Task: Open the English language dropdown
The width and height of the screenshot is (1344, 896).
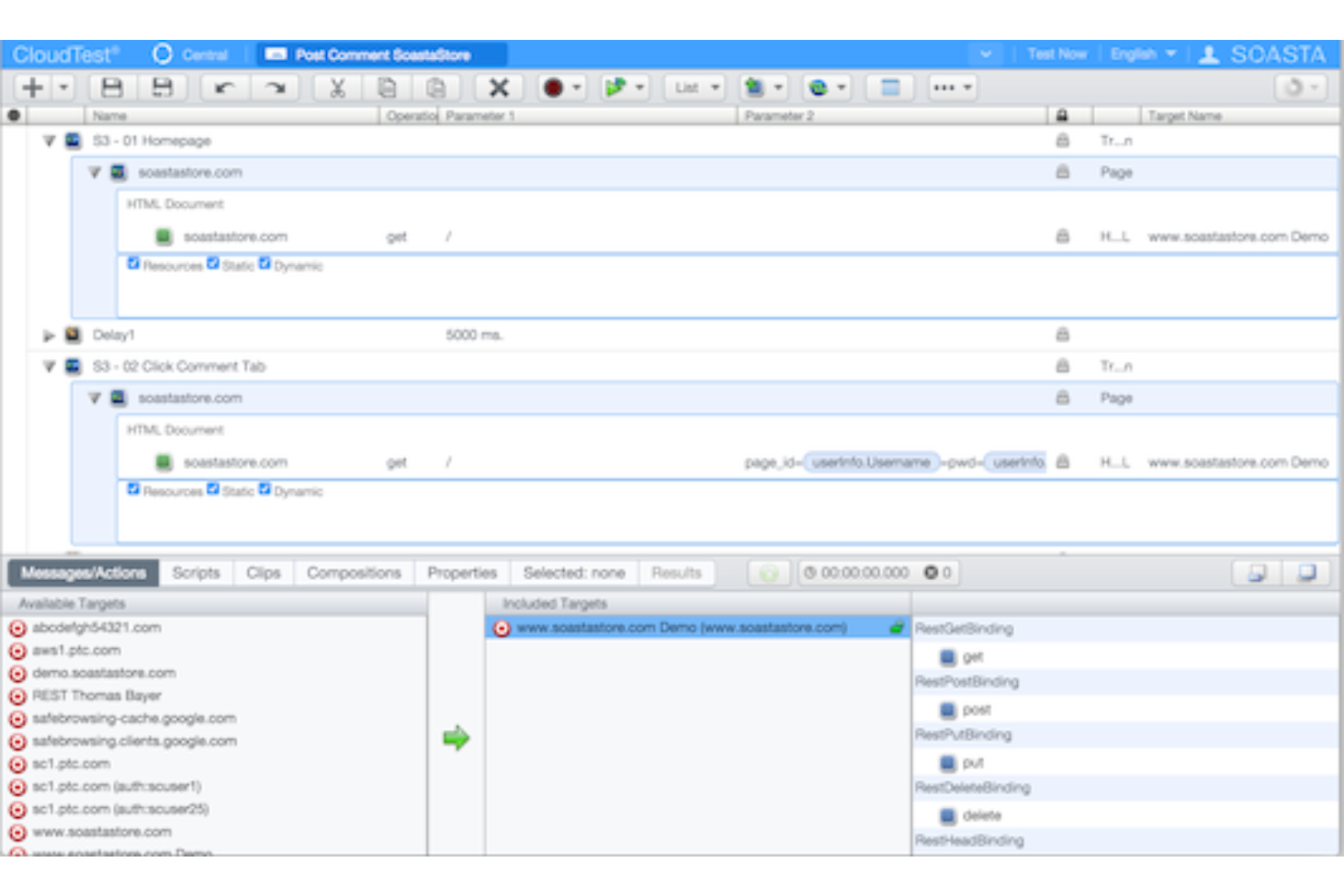Action: coord(1143,54)
